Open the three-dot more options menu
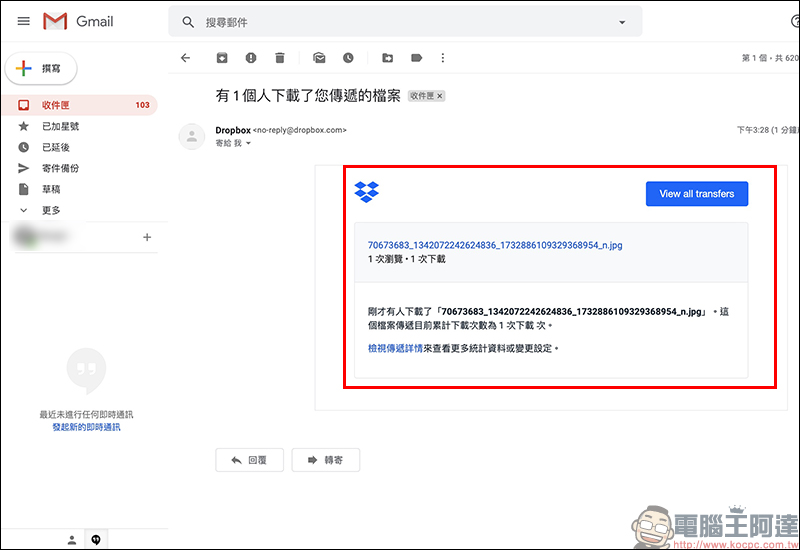800x550 pixels. (443, 58)
